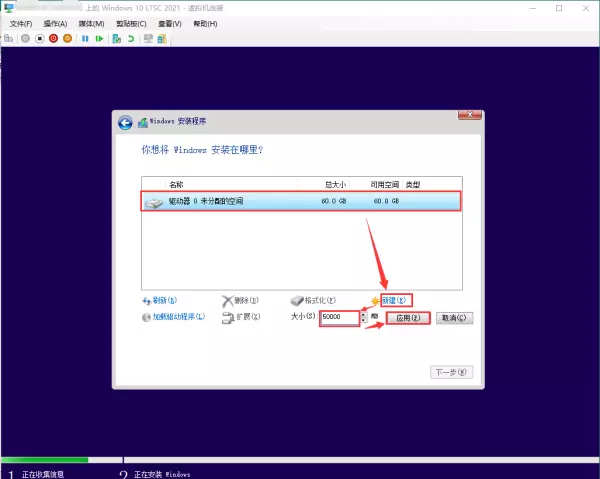This screenshot has height=479, width=600.
Task: Open the 查看(V) menu
Action: click(x=170, y=24)
